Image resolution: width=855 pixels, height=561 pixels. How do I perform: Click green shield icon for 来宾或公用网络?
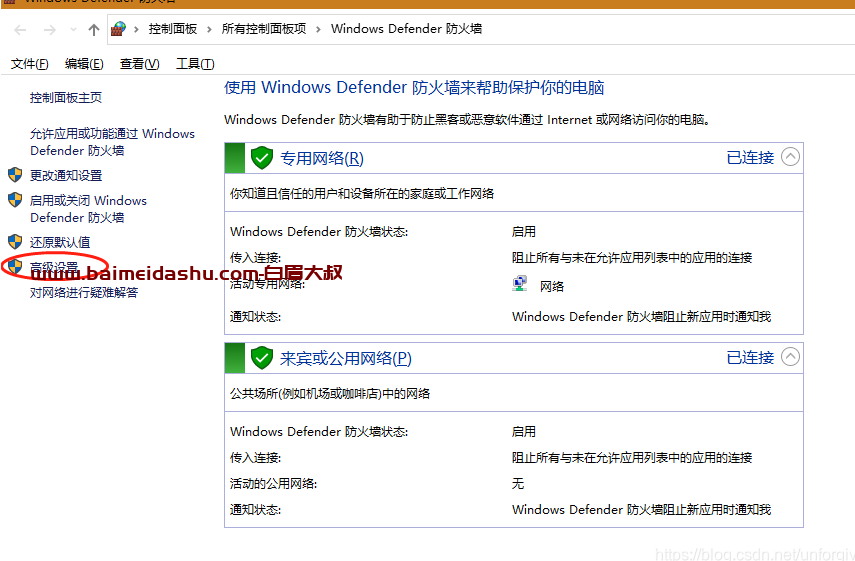[262, 358]
